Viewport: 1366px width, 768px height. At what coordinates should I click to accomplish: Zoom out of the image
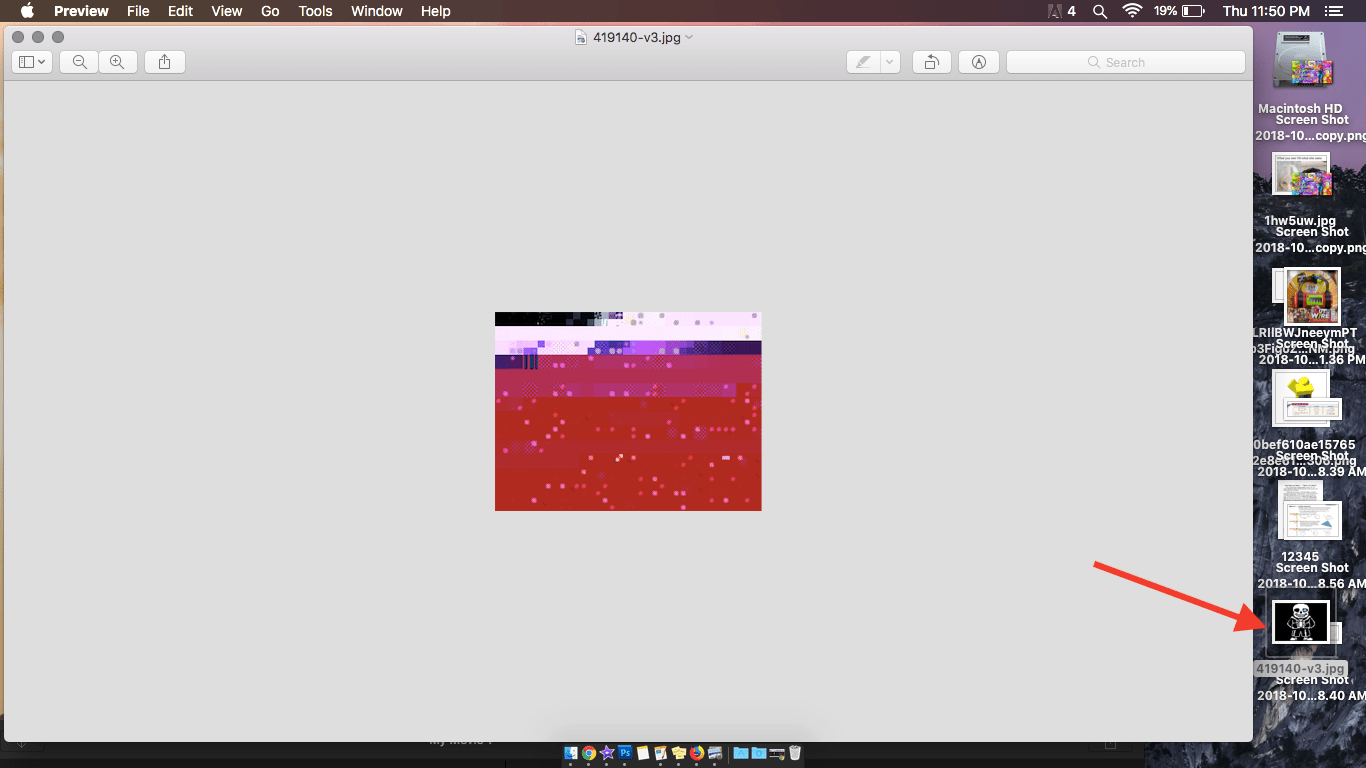click(x=79, y=62)
